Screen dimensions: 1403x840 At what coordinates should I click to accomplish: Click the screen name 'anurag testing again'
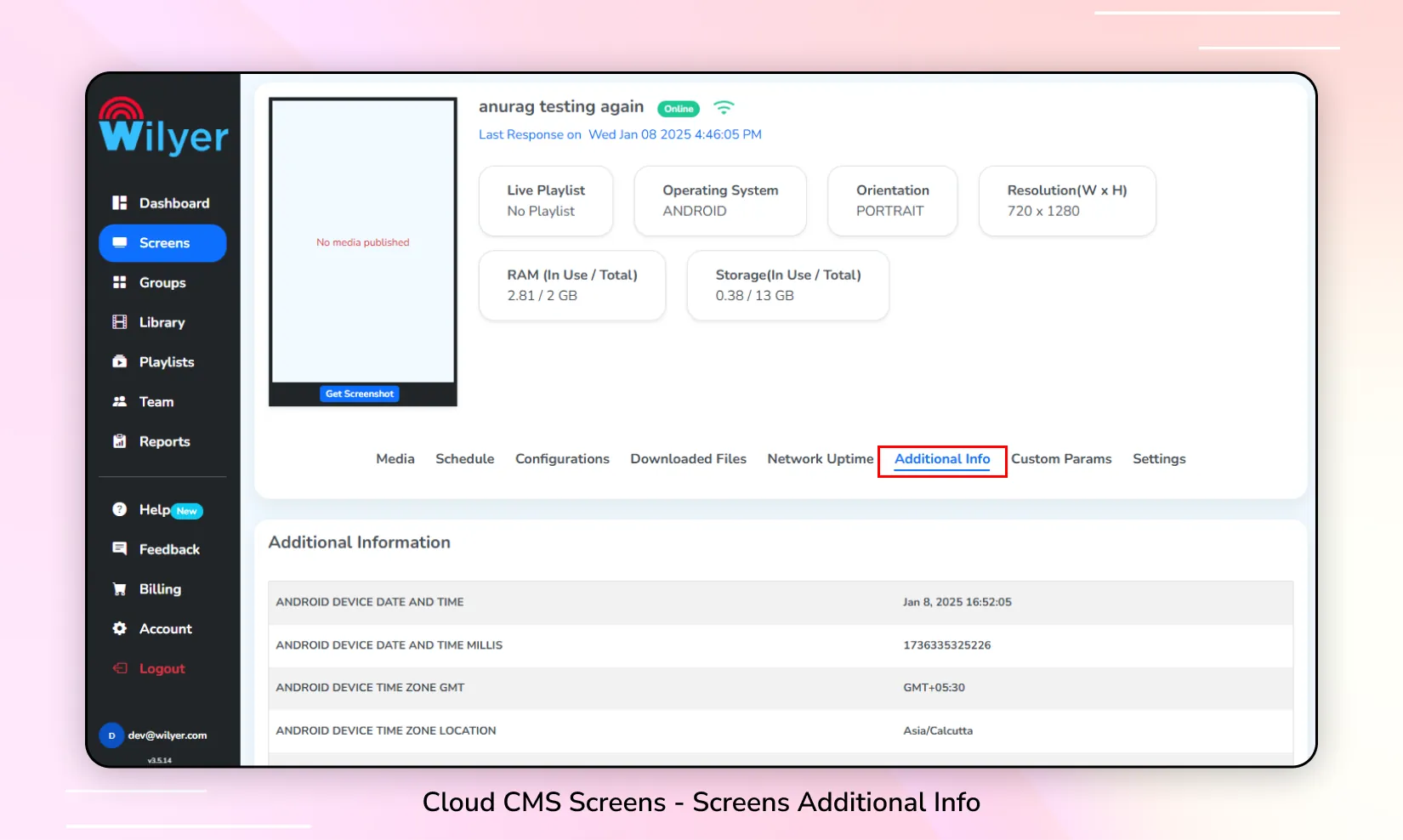pos(561,107)
